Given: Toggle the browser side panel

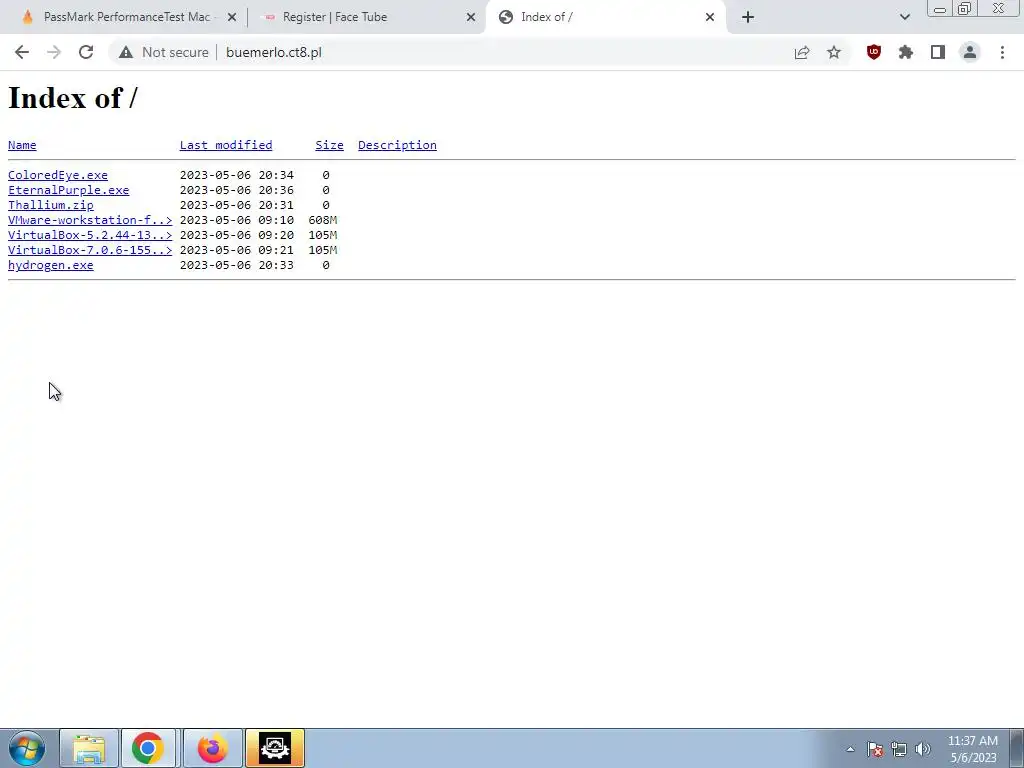Looking at the screenshot, I should pos(938,52).
